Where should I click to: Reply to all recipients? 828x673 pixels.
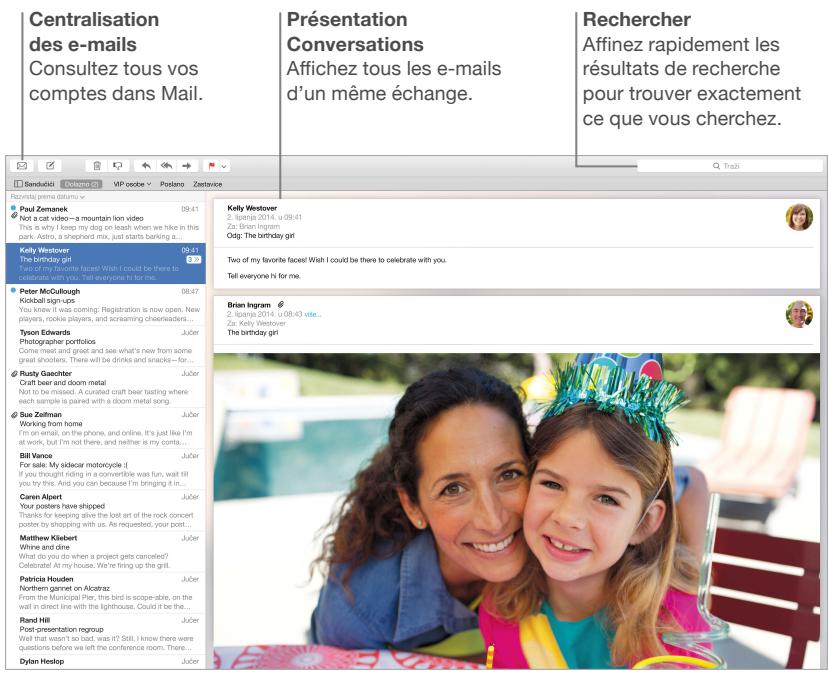(x=166, y=166)
